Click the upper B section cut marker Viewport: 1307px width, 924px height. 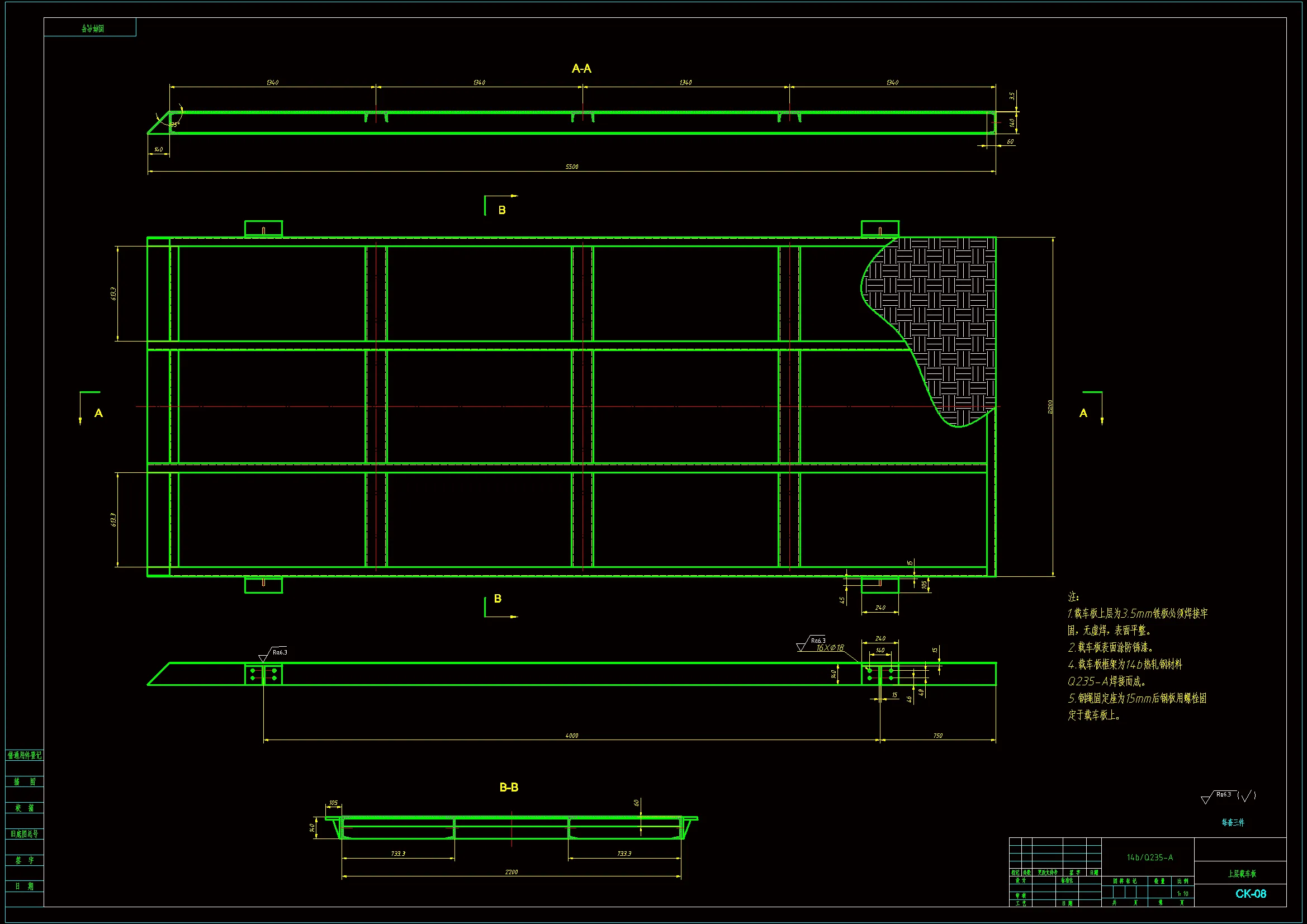point(501,210)
